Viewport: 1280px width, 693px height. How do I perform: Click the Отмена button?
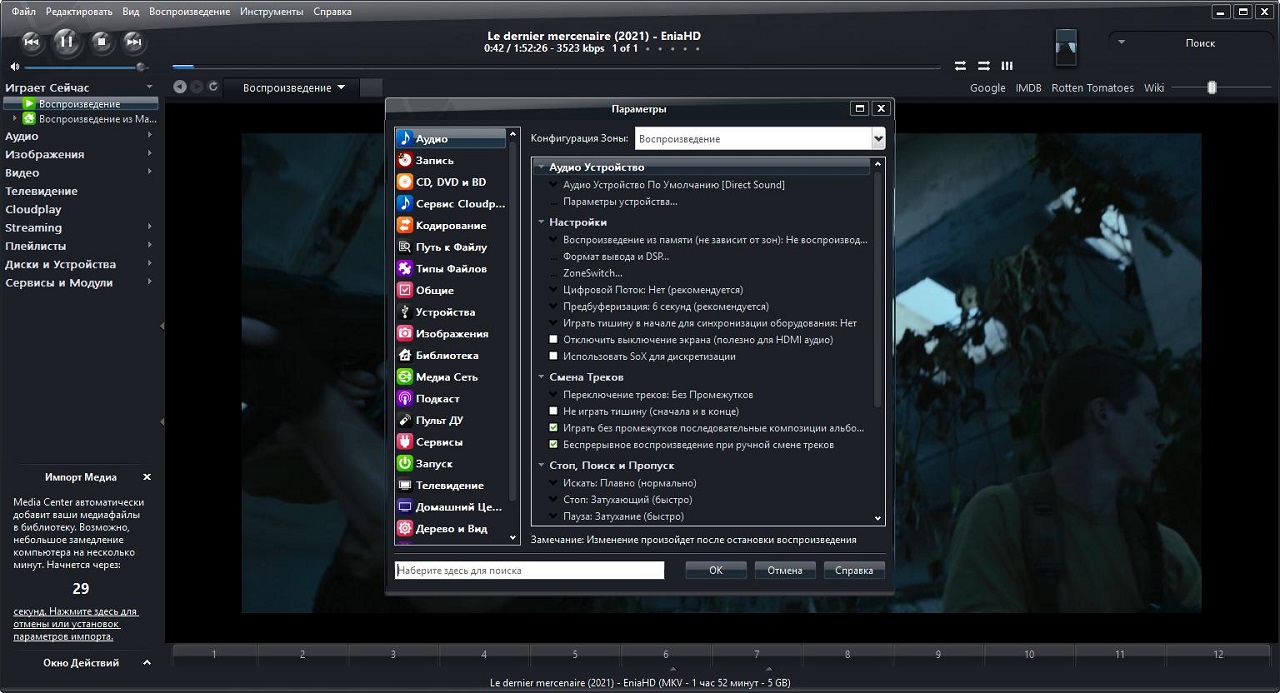784,570
